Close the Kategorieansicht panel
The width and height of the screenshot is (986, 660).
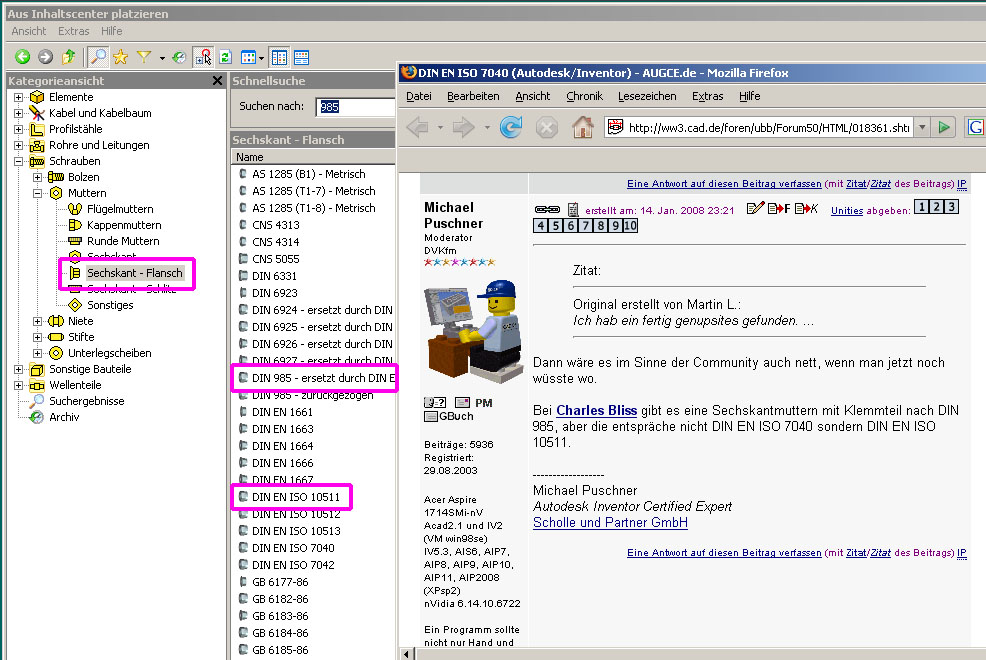(217, 80)
